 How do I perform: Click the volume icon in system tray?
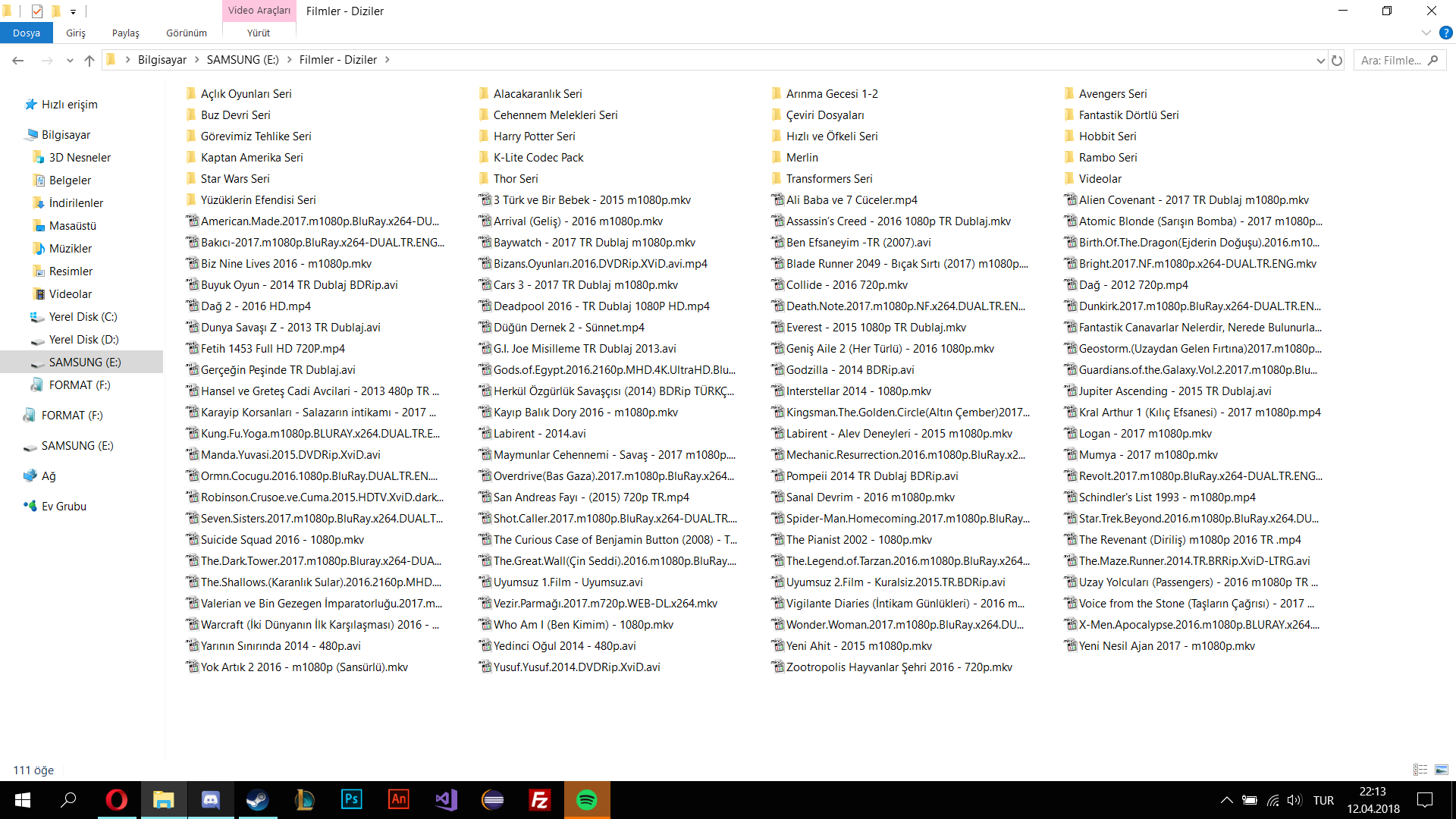(1294, 800)
